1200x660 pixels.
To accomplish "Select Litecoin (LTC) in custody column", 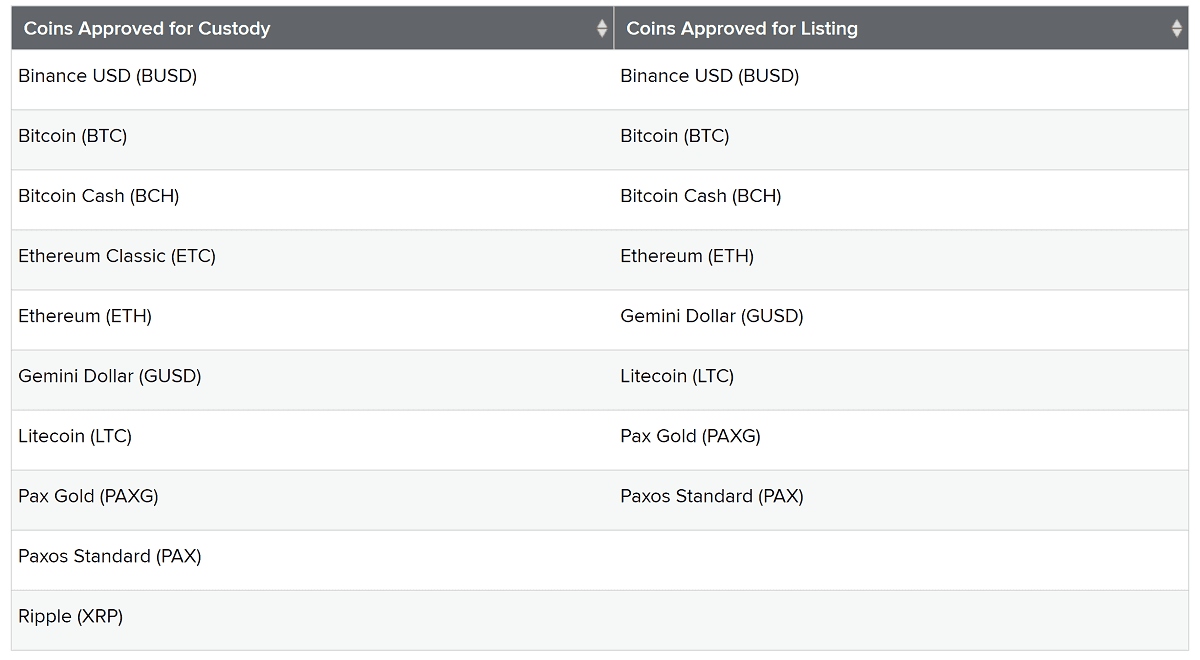I will coord(75,436).
